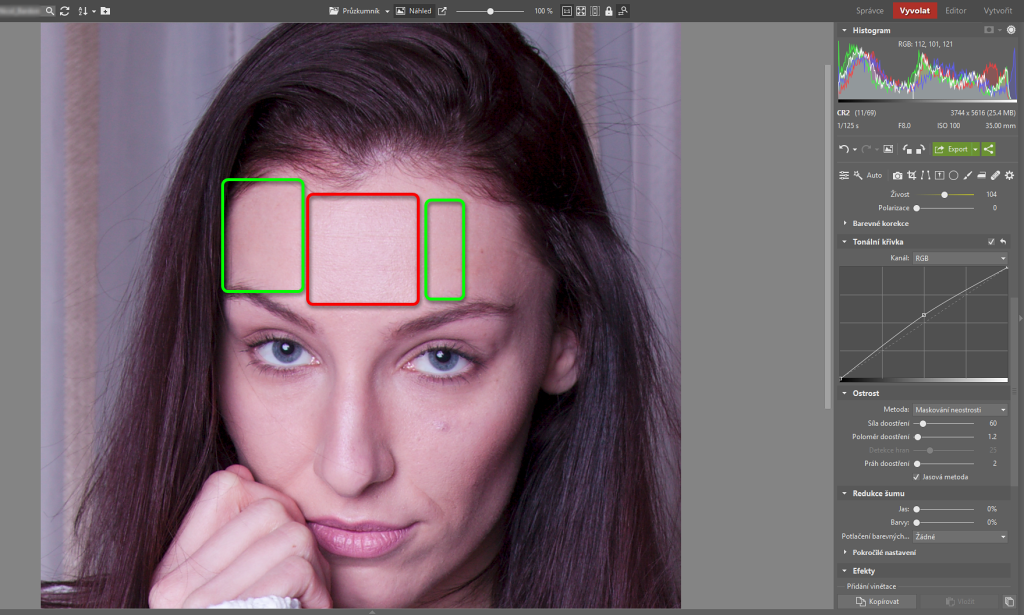
Task: Click the Auto enhancement button
Action: click(874, 175)
